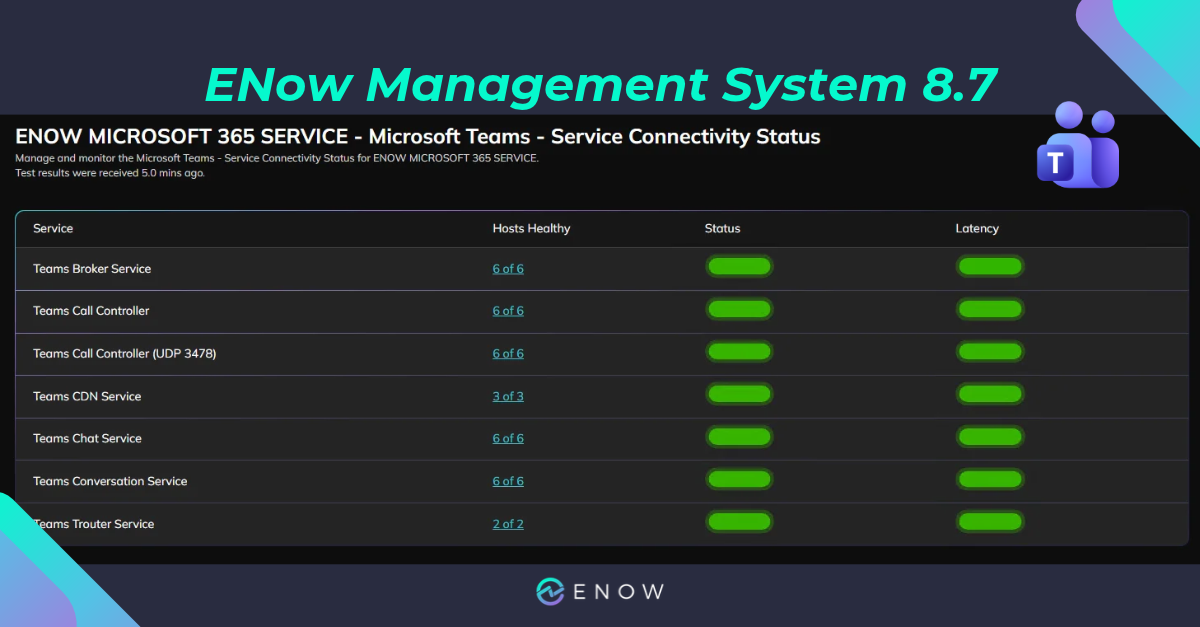Click the Latency indicator for Teams Trouter Service
The width and height of the screenshot is (1200, 627).
point(990,522)
